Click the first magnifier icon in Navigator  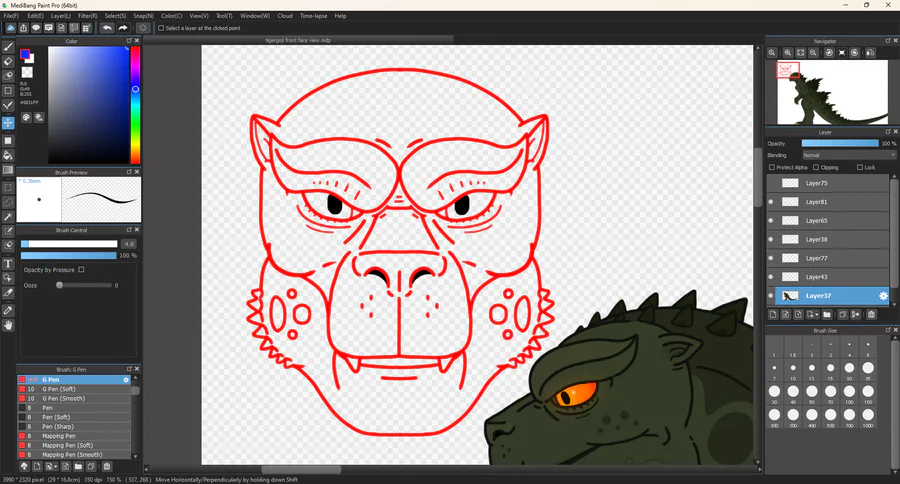click(x=772, y=52)
